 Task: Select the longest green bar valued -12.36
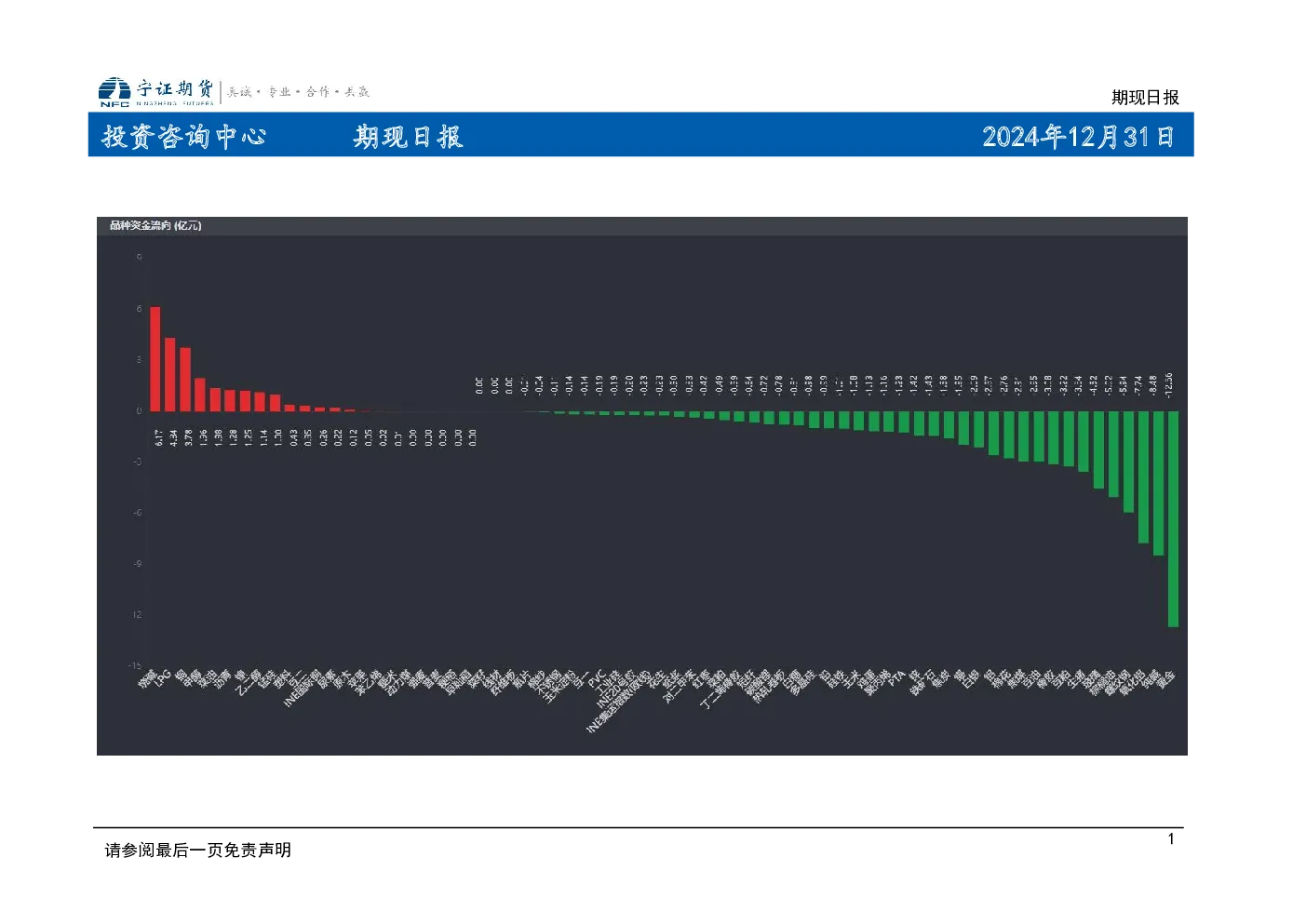pos(1173,519)
